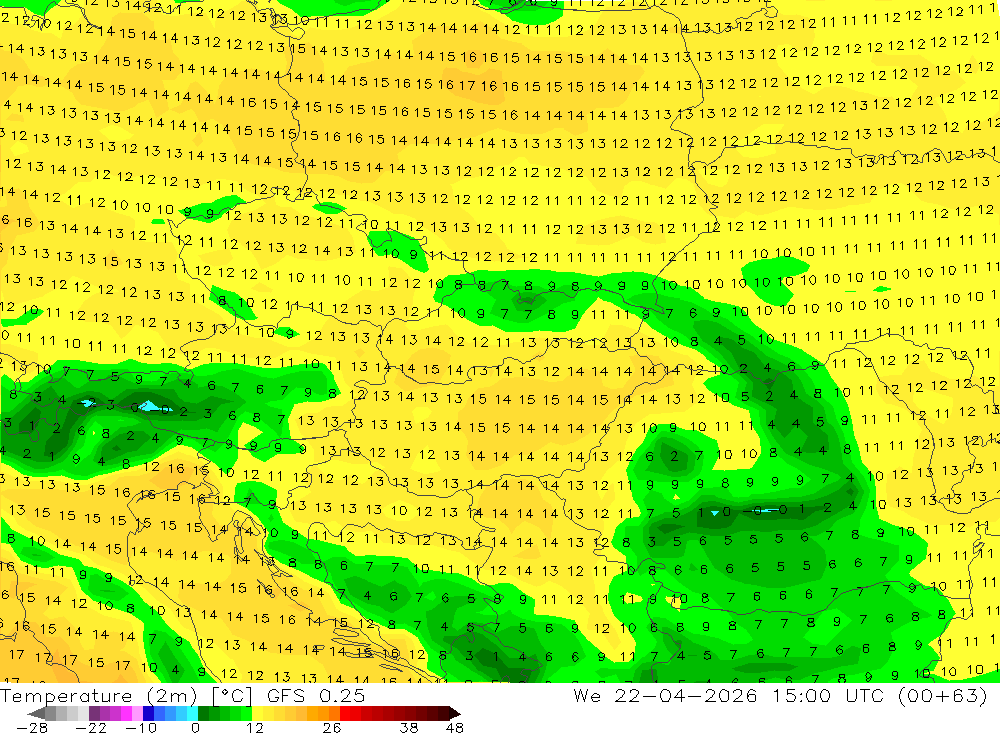This screenshot has width=1000, height=733.
Task: Click the legend value "-28"
Action: (x=32, y=727)
